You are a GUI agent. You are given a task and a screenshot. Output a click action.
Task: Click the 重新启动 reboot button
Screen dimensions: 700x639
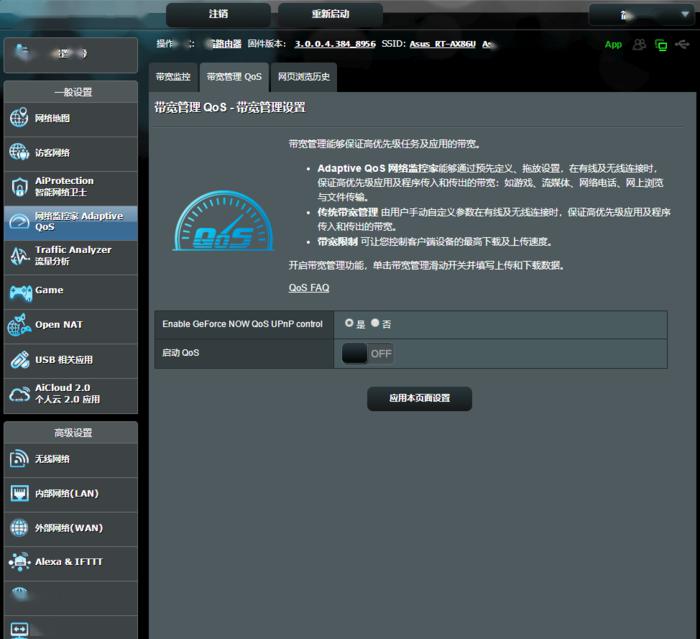pyautogui.click(x=330, y=14)
